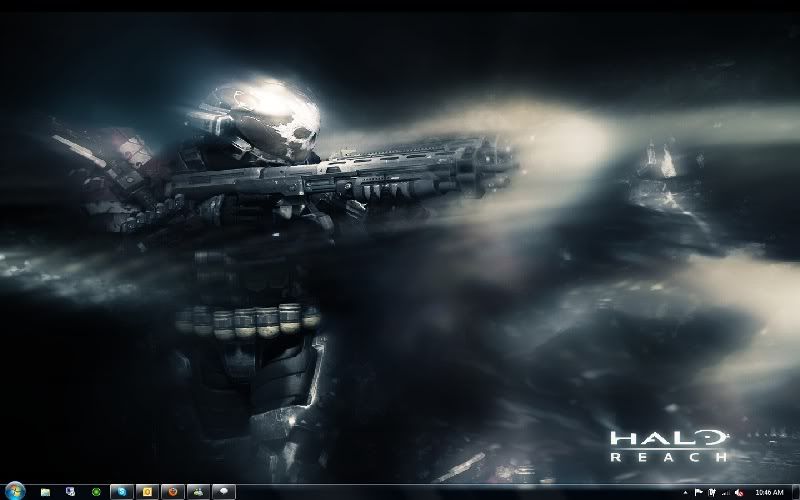Open the Windows Start menu
800x500 pixels.
pyautogui.click(x=15, y=492)
